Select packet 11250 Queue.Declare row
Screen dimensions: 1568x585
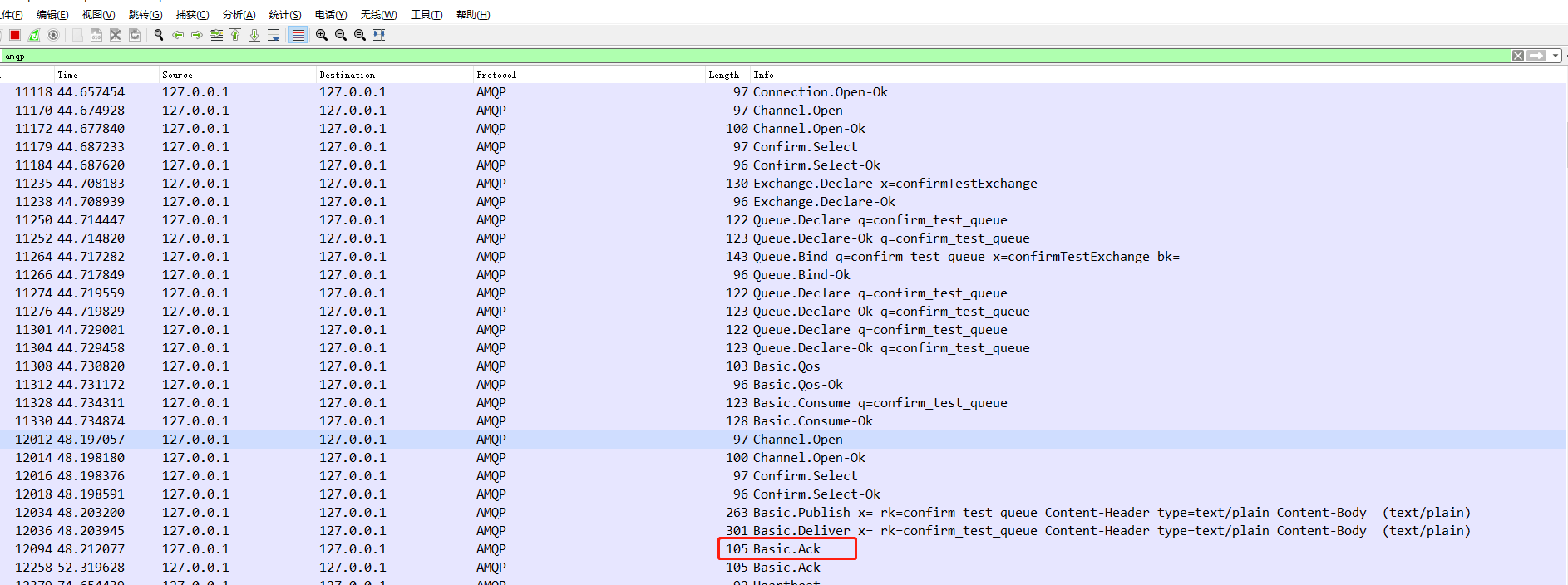[783, 220]
